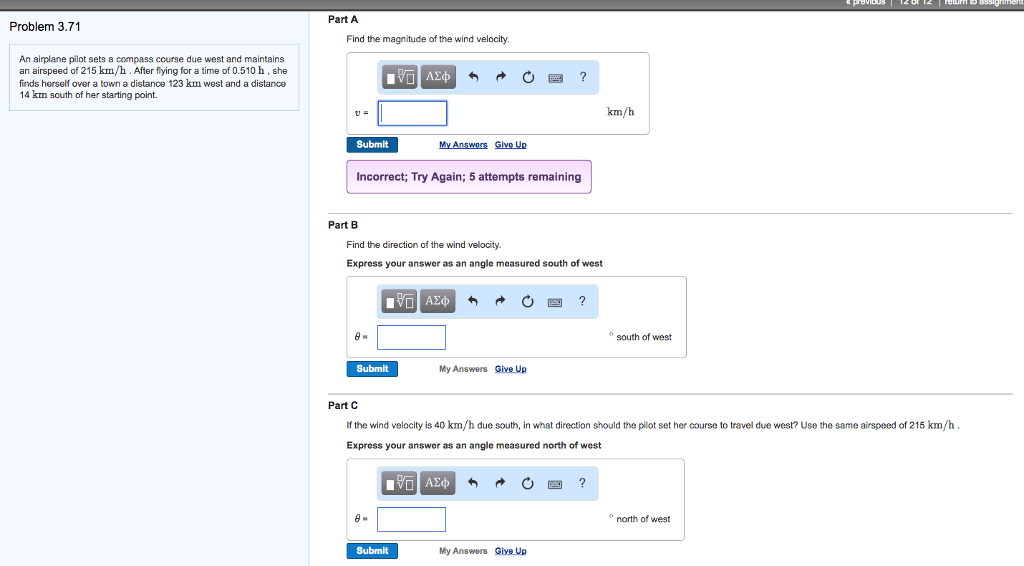Show keyboard shortcuts in Part C toolbar
1024x566 pixels.
click(554, 484)
